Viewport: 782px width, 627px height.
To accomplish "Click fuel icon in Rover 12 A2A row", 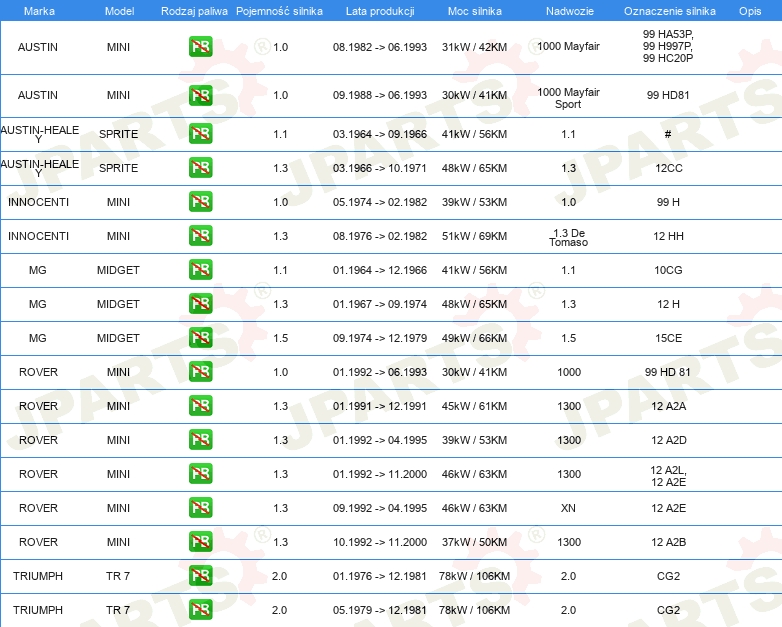I will click(200, 406).
